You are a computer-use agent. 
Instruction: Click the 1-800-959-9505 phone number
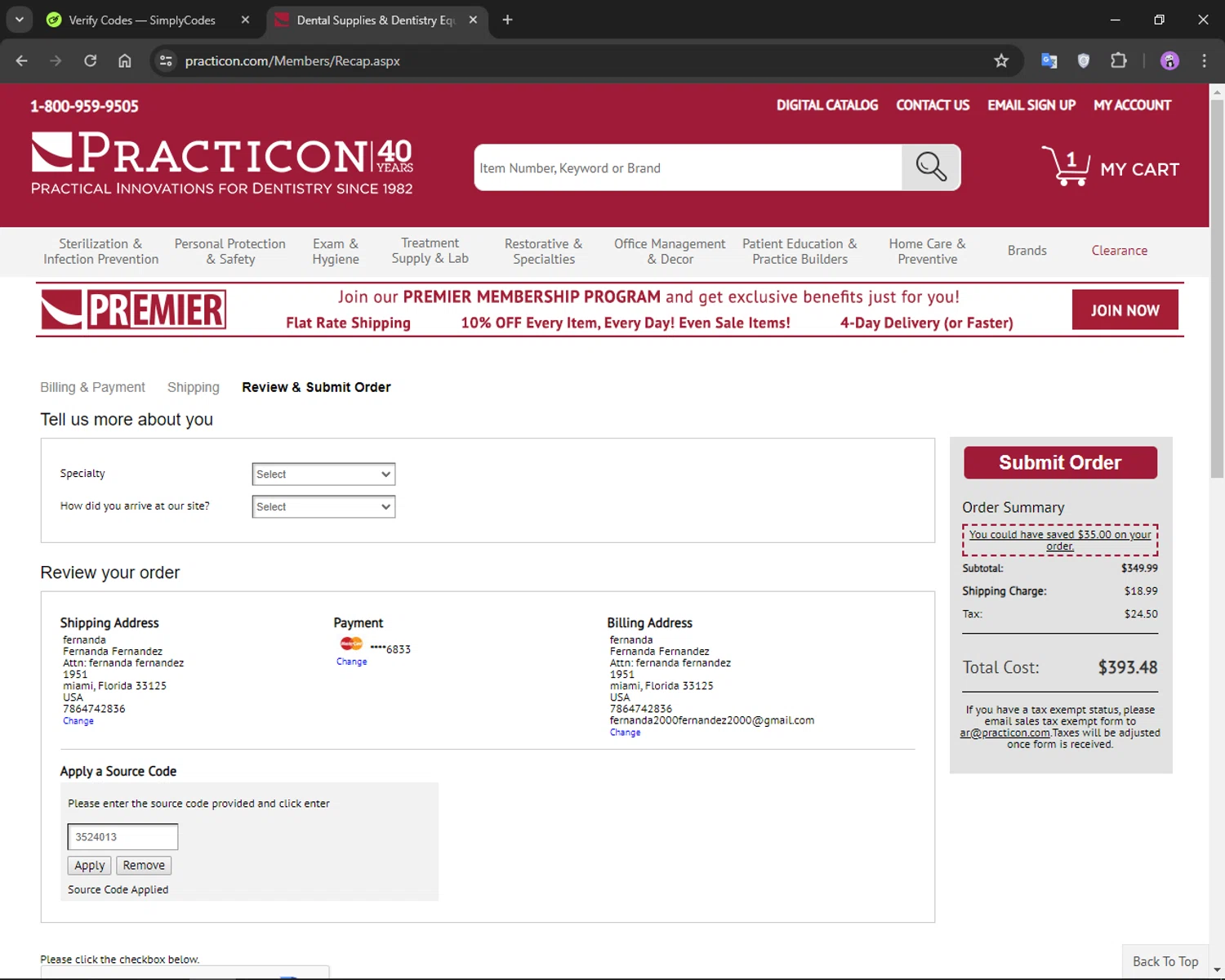tap(84, 106)
